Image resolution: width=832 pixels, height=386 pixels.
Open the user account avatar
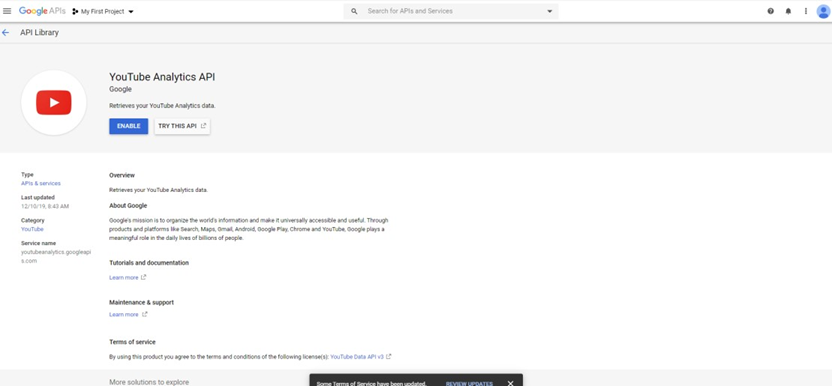coord(824,12)
